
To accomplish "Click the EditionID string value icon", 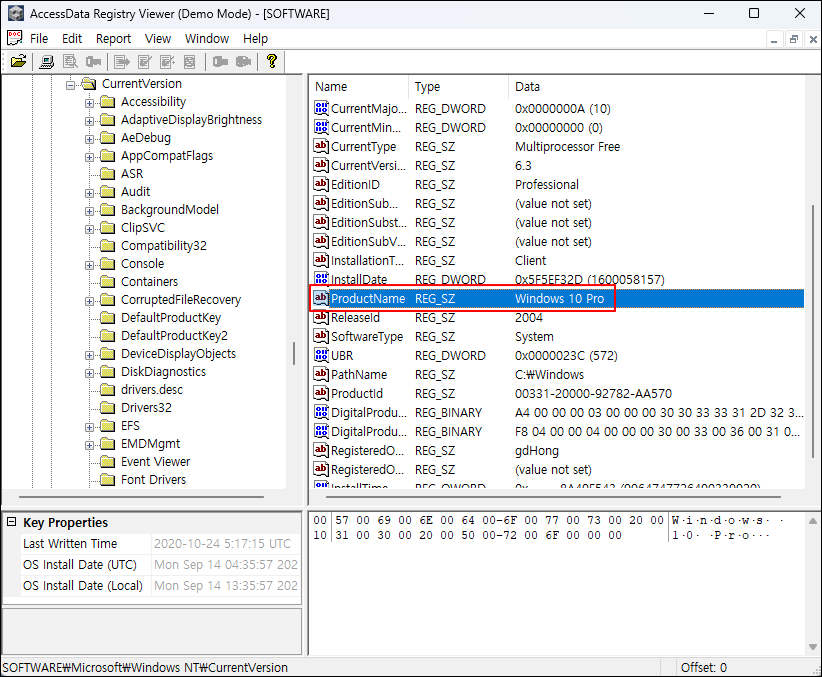I will click(321, 184).
